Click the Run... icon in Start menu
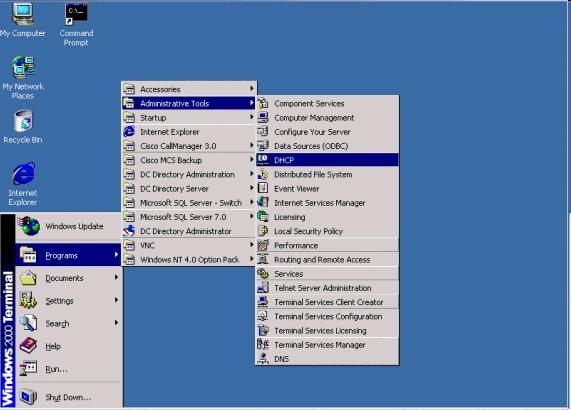The image size is (571, 410). 28,368
